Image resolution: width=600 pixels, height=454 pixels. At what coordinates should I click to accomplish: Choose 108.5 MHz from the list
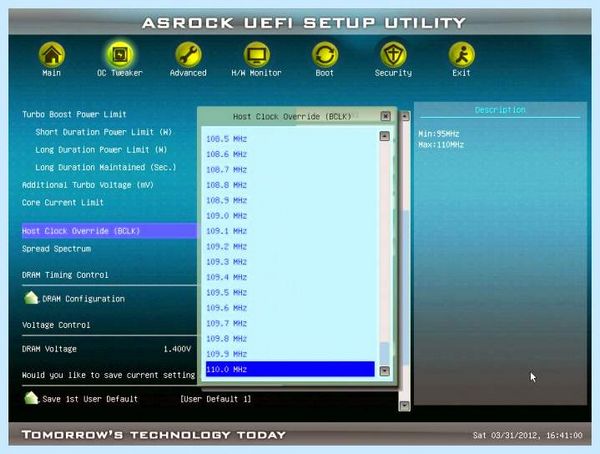point(227,139)
